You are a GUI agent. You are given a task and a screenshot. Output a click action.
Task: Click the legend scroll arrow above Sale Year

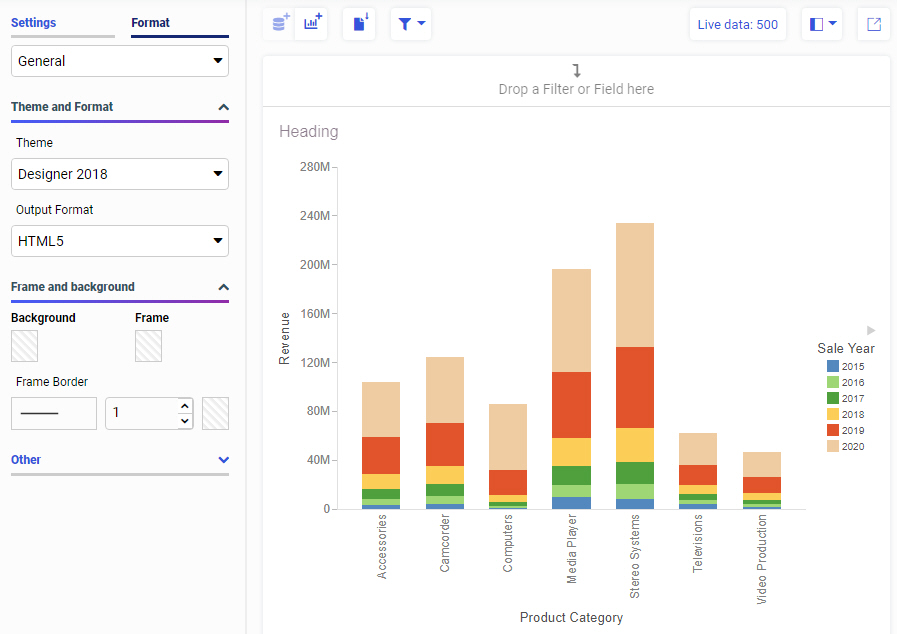click(x=870, y=330)
